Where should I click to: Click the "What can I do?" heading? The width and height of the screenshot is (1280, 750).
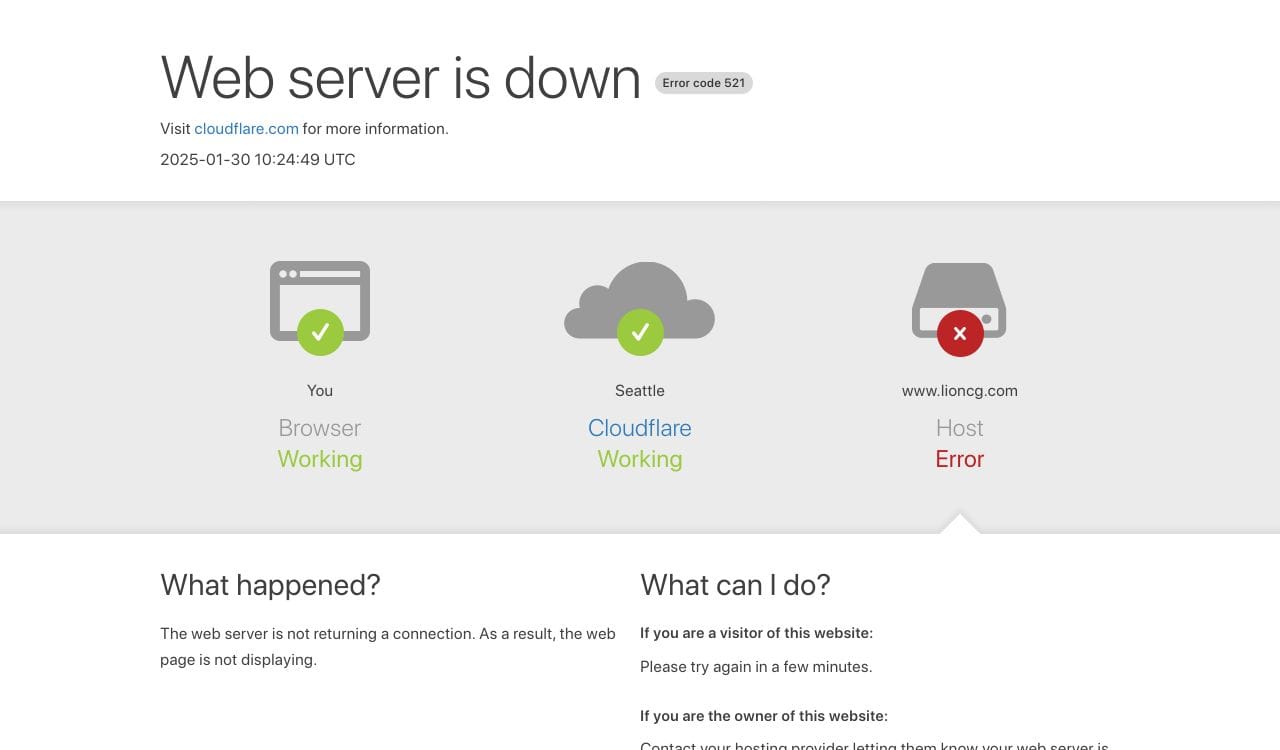735,585
